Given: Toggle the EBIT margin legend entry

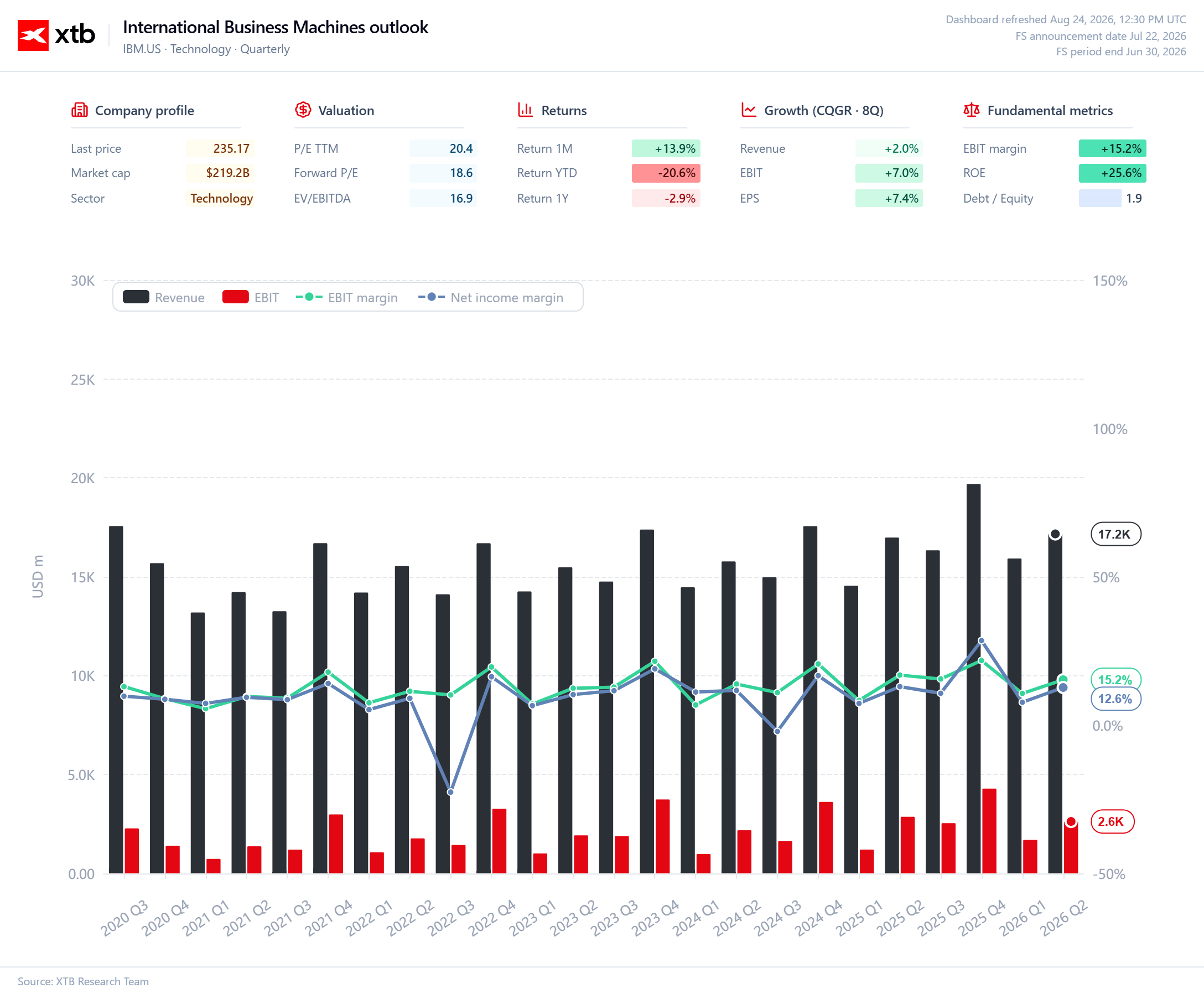Looking at the screenshot, I should click(x=346, y=297).
